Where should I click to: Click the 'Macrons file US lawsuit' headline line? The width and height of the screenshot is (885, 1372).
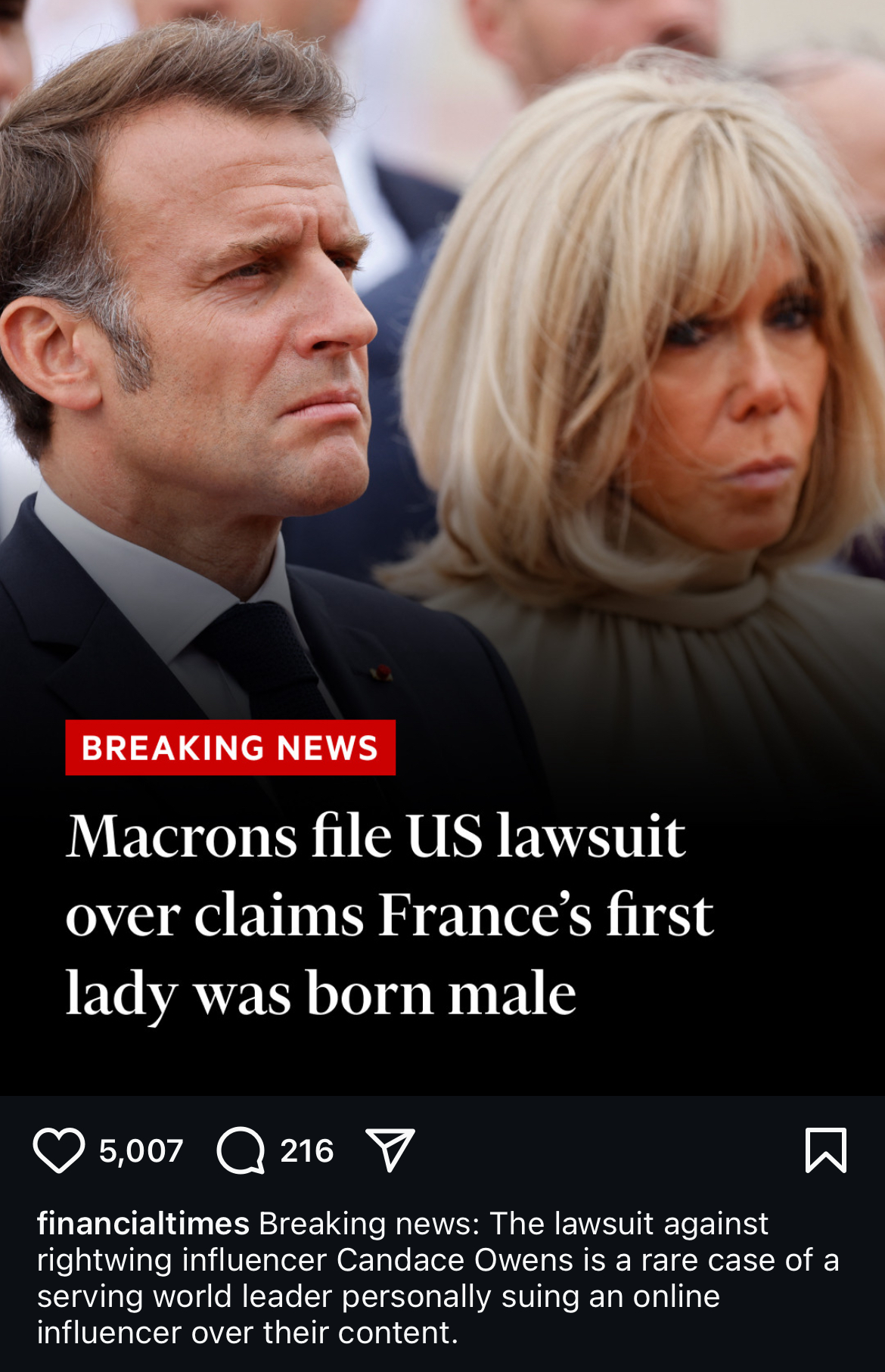click(376, 837)
